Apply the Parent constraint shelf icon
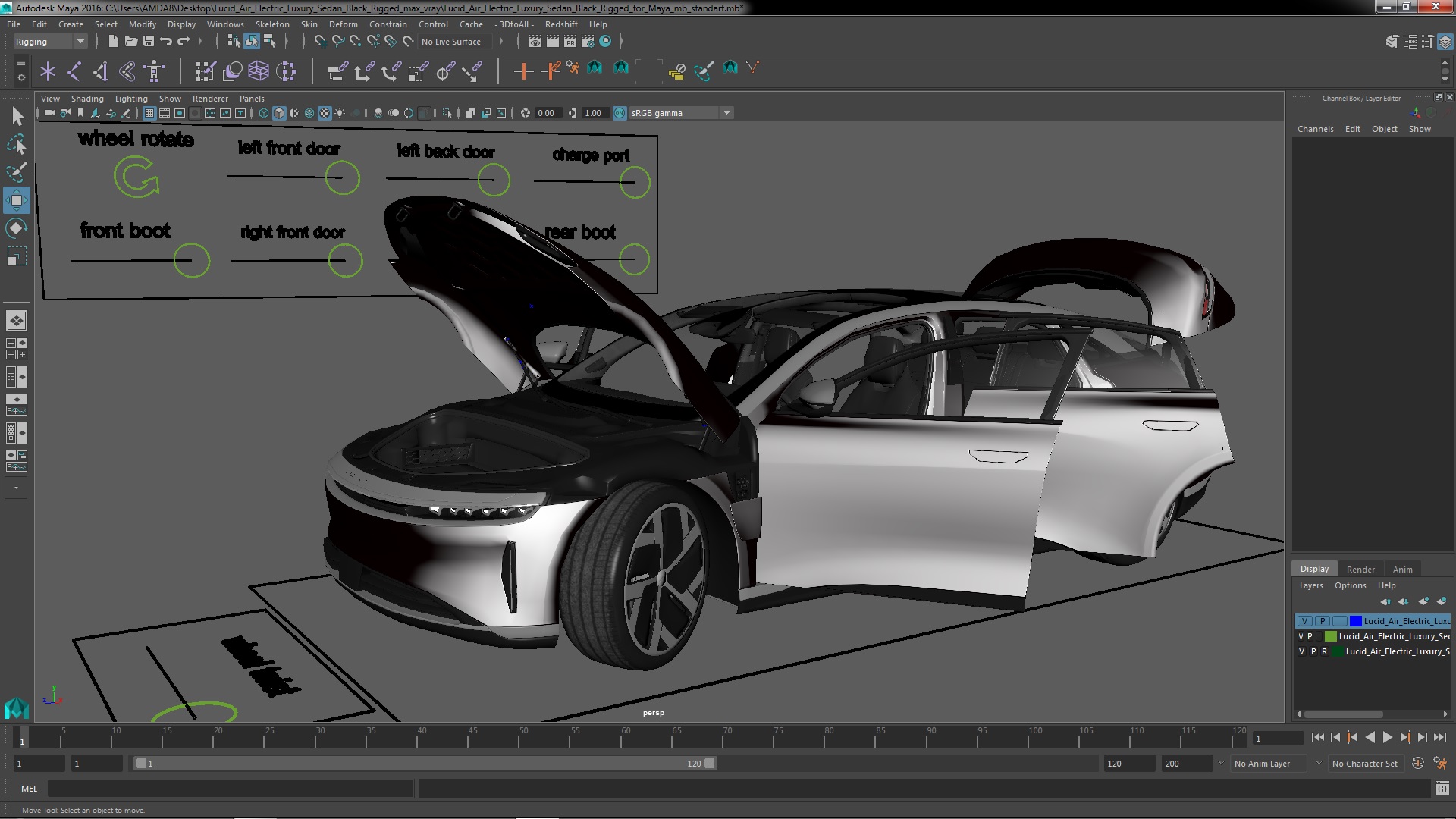1456x819 pixels. pyautogui.click(x=338, y=71)
